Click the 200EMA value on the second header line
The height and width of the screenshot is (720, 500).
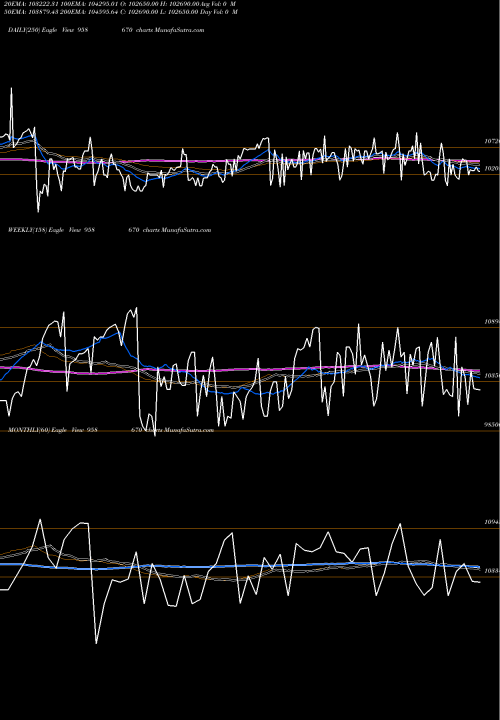89,12
